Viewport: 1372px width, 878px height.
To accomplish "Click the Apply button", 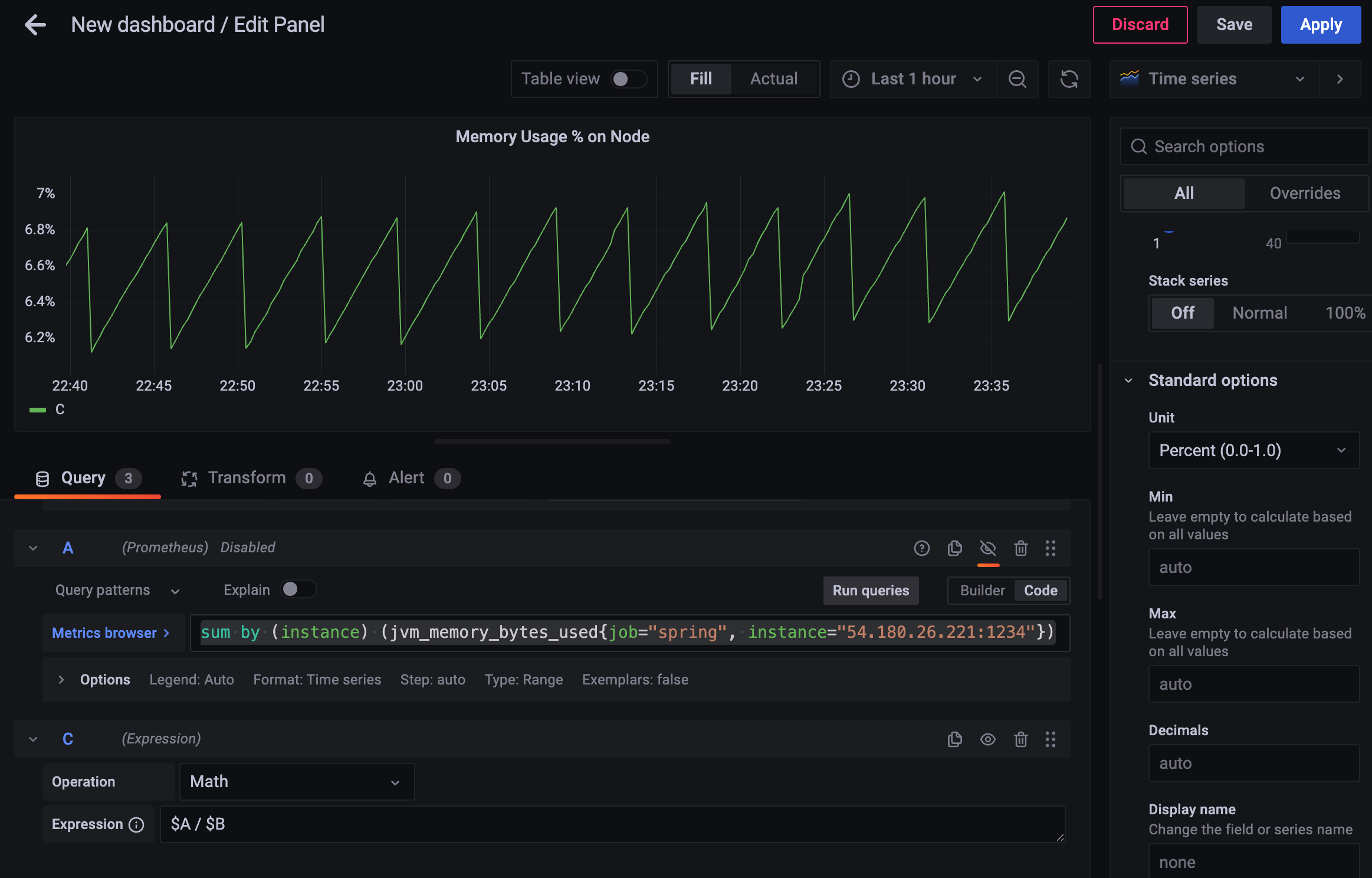I will 1320,25.
